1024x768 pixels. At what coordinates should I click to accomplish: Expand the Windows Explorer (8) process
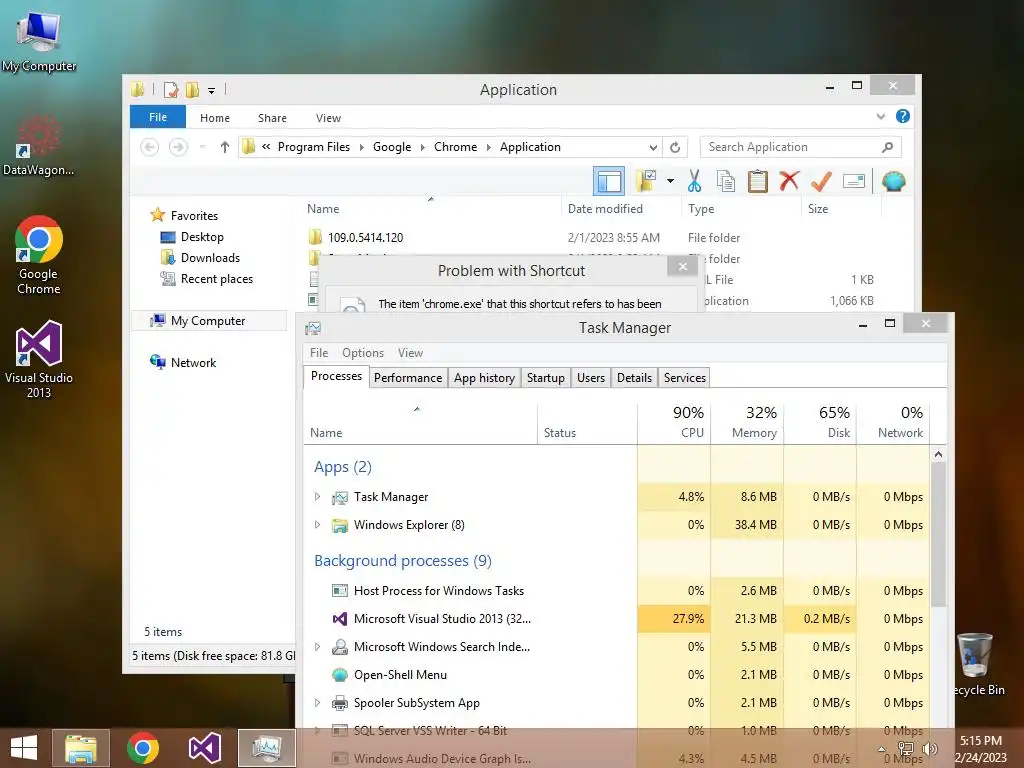coord(317,525)
